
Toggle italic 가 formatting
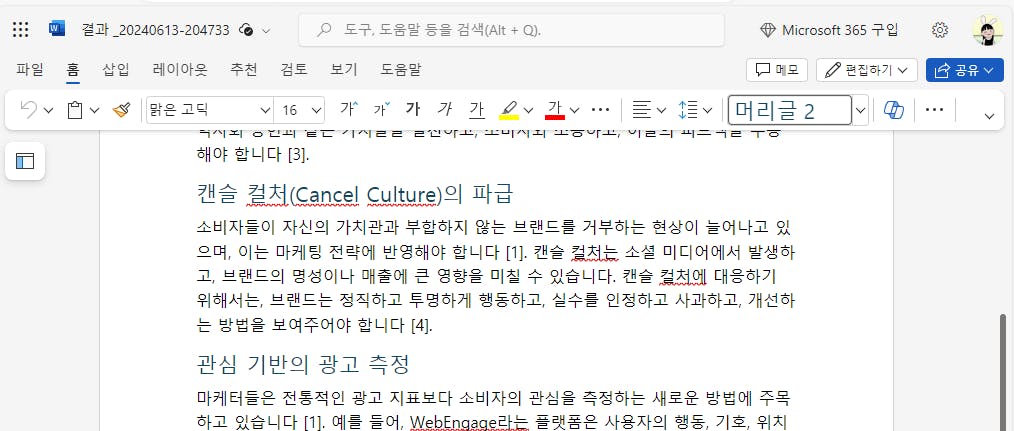[x=444, y=109]
